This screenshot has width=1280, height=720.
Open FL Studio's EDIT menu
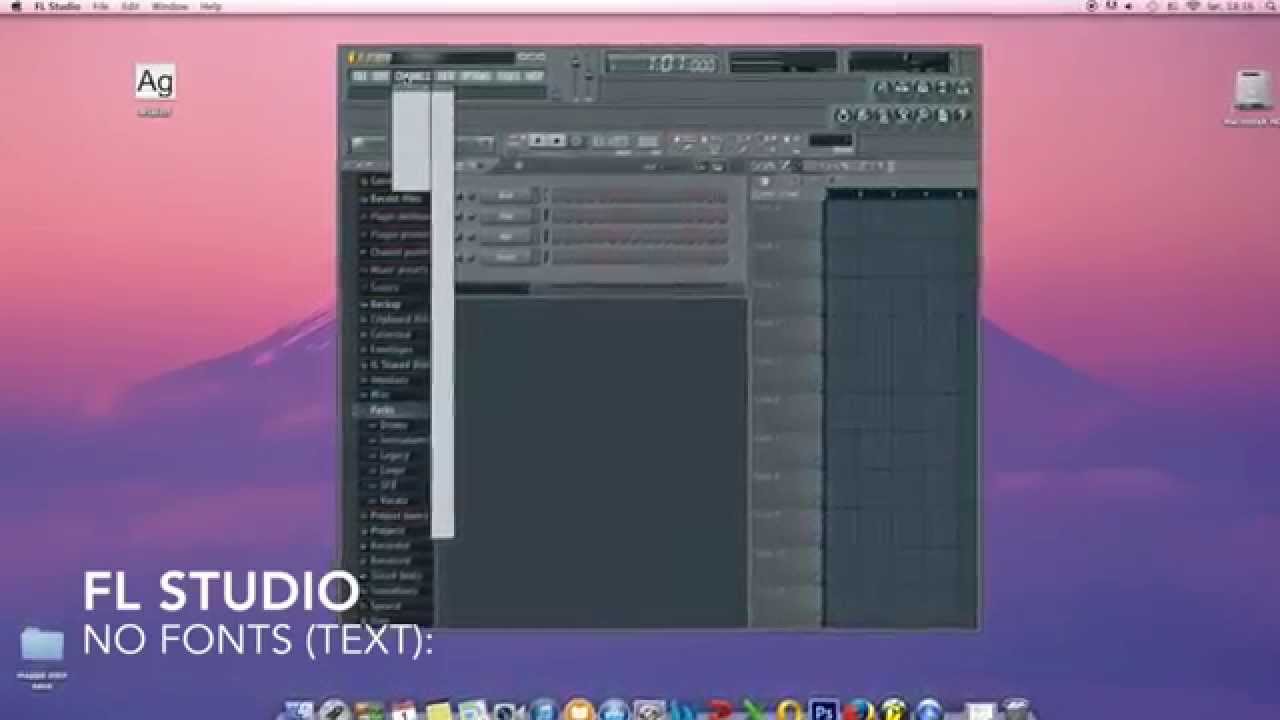379,76
